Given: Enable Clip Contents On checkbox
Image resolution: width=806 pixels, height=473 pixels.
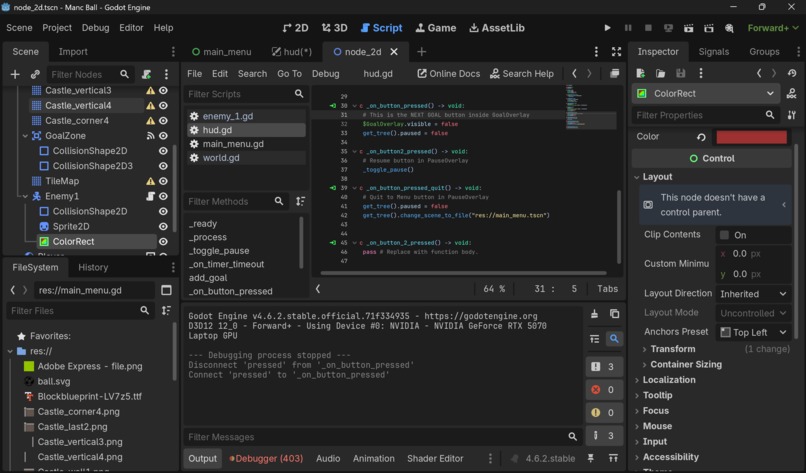Looking at the screenshot, I should pos(724,235).
